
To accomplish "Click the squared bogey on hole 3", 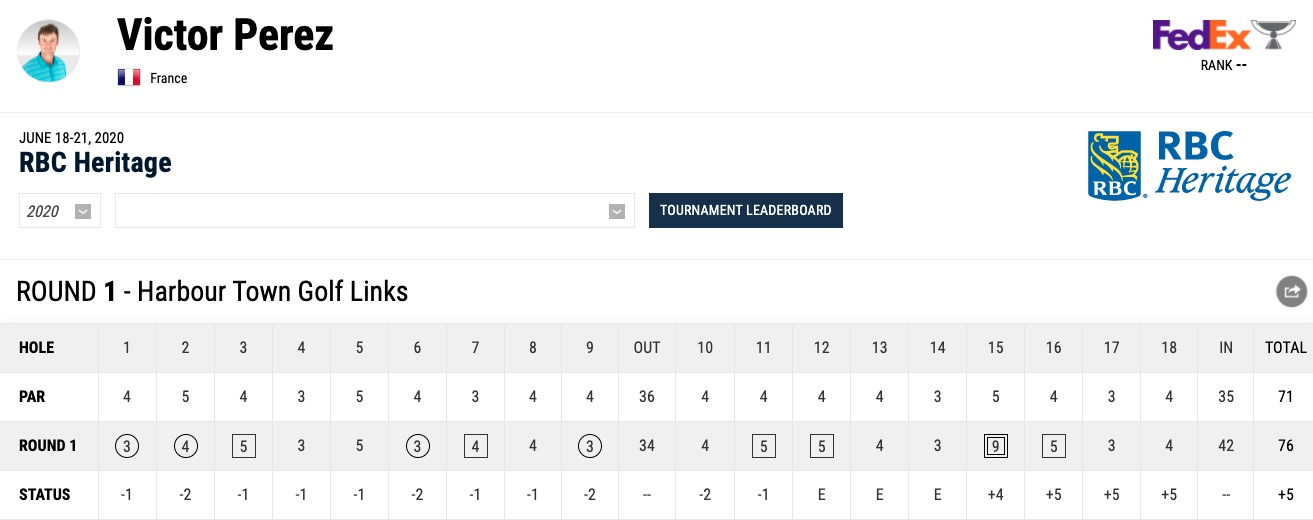I will [243, 446].
